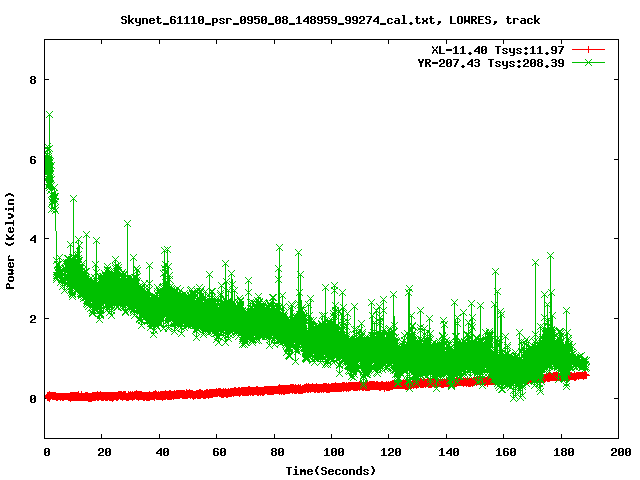Image resolution: width=640 pixels, height=480 pixels.
Task: Click the x-axis tick label 120
Action: click(391, 452)
